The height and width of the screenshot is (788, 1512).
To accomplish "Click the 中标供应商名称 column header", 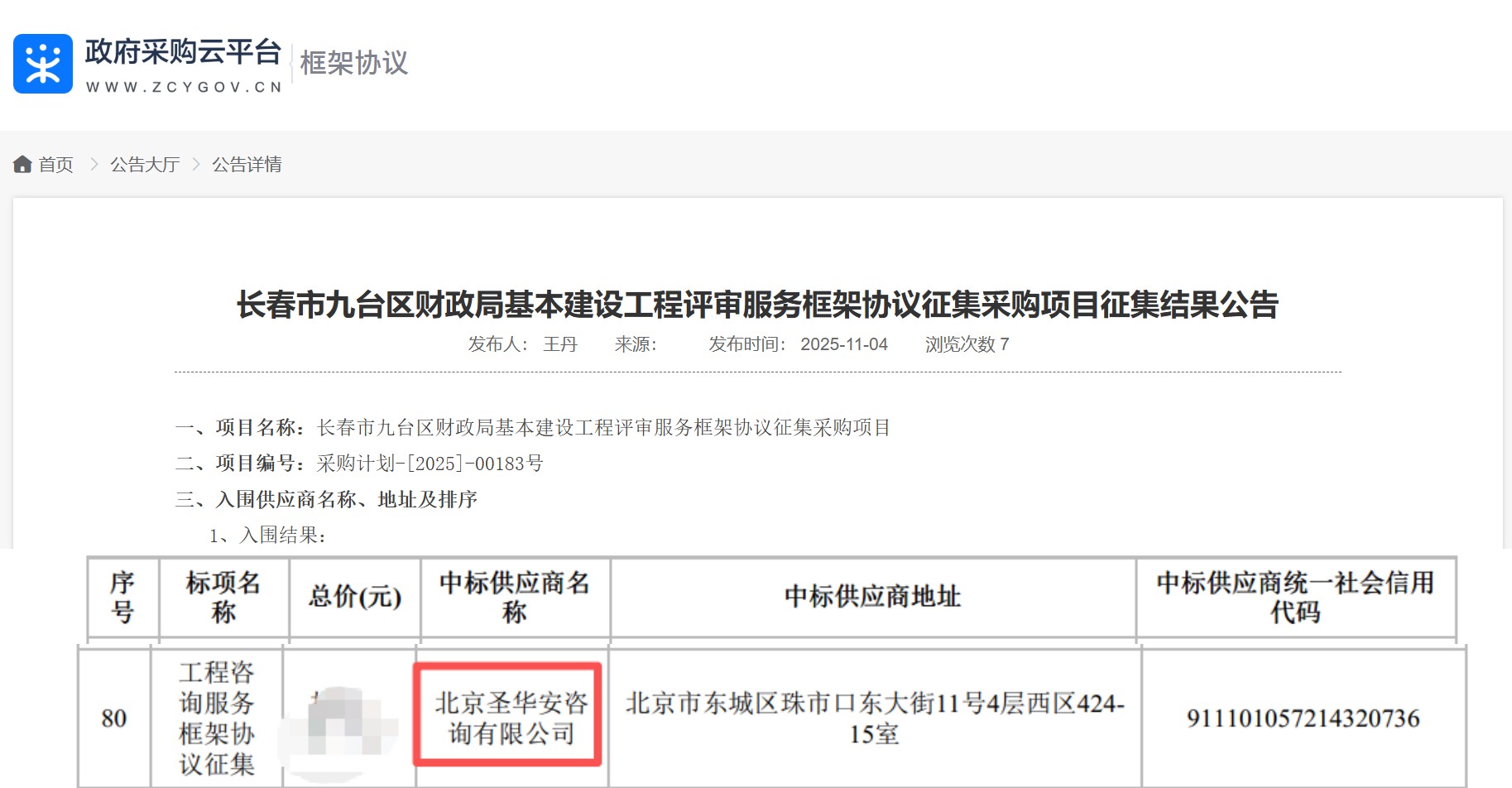I will tap(514, 597).
